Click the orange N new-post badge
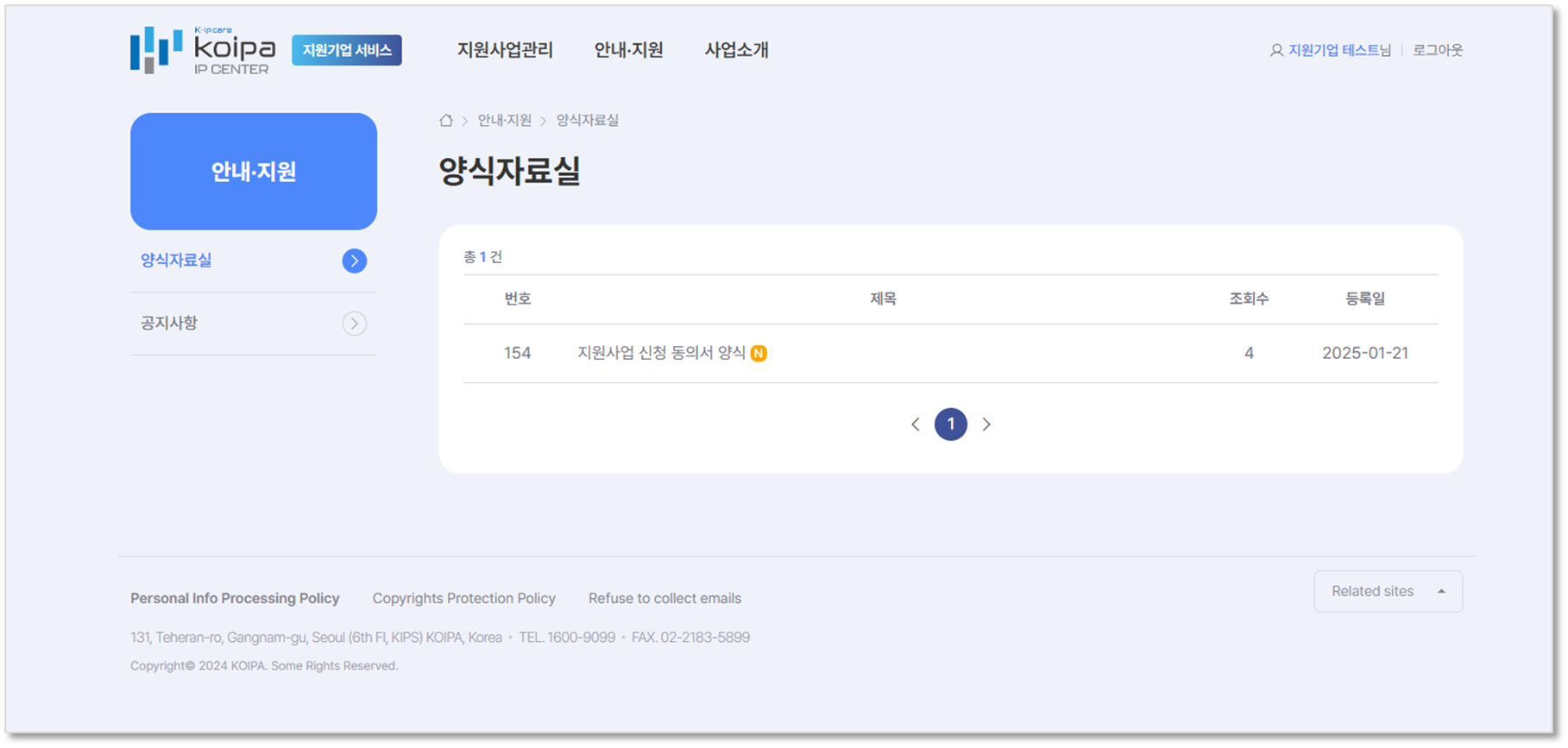The width and height of the screenshot is (1568, 748). (759, 353)
